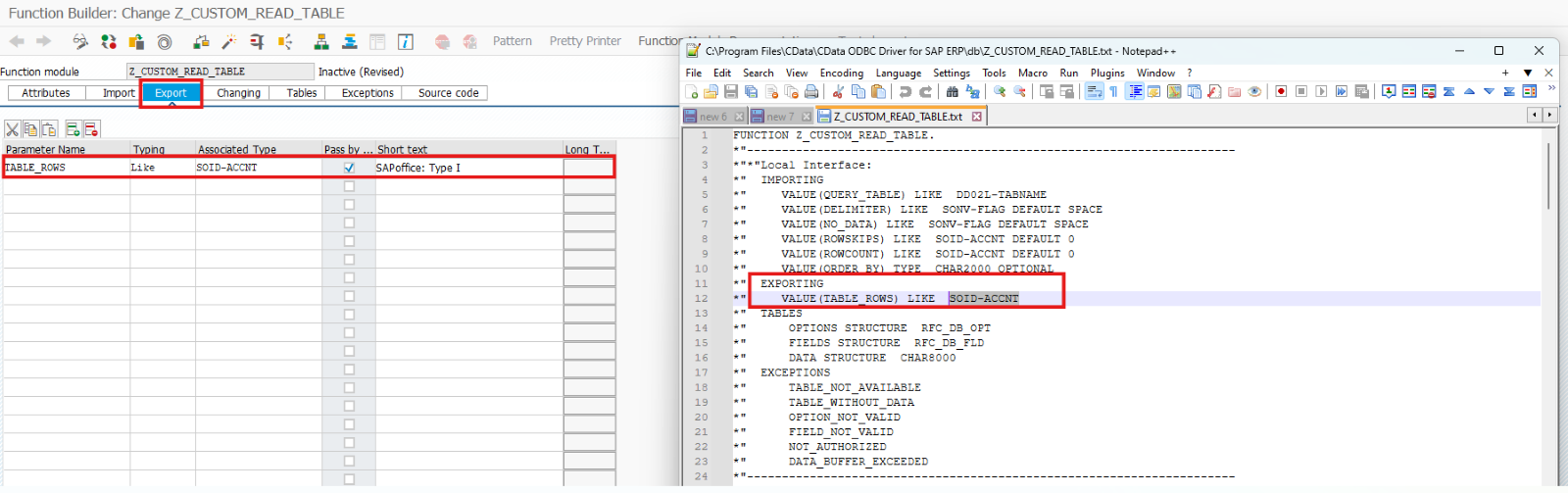This screenshot has width=1568, height=493.
Task: Click 'Like' typing cell for TABLE_ROWS
Action: tap(163, 168)
